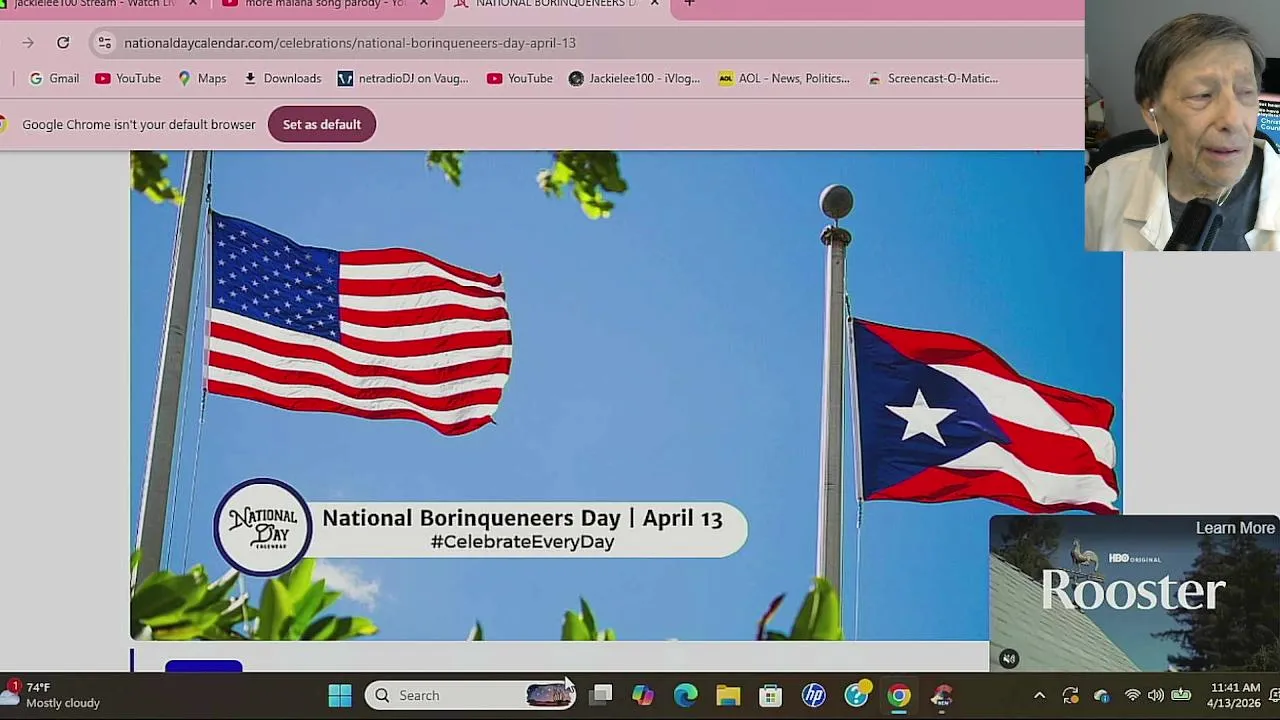Viewport: 1280px width, 720px height.
Task: Click the OneDrive cloud tray icon
Action: tap(1101, 696)
